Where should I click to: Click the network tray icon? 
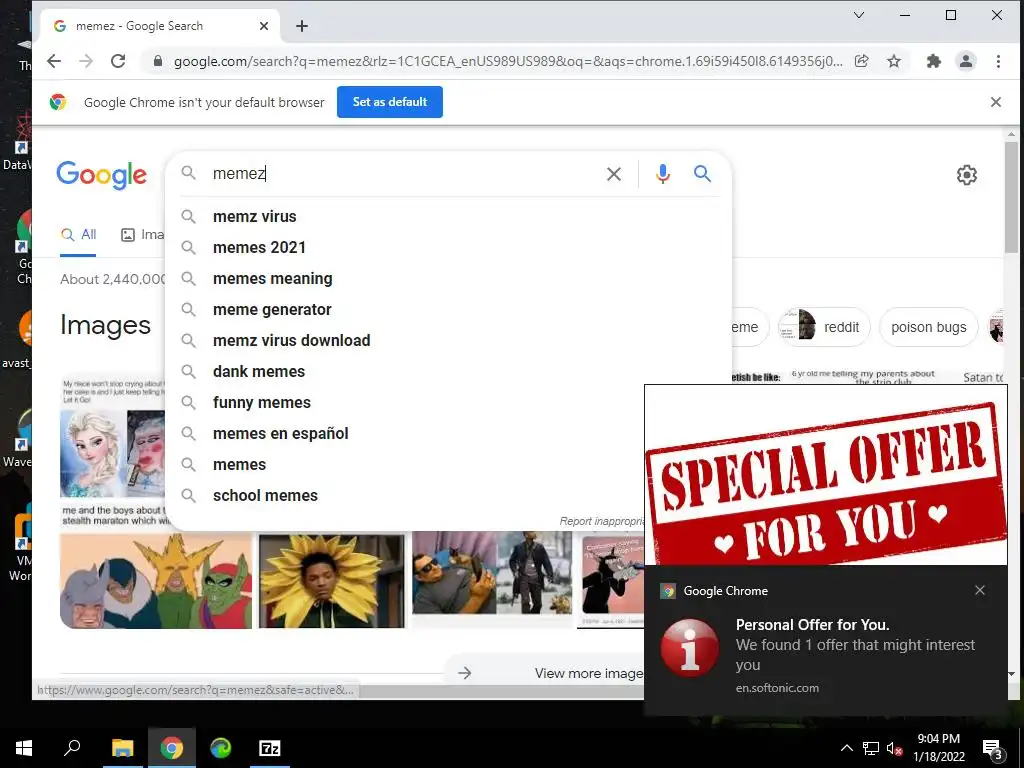871,748
